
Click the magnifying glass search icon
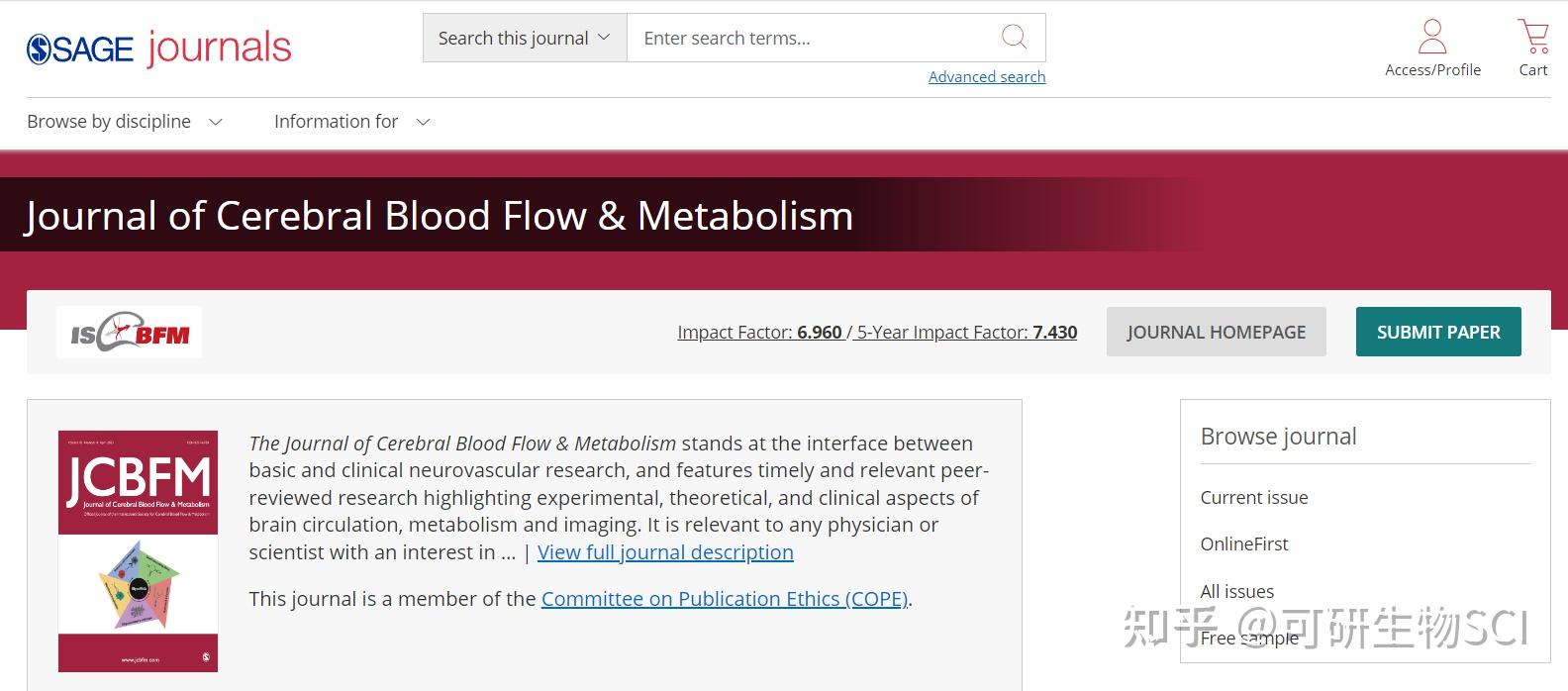click(x=1014, y=38)
